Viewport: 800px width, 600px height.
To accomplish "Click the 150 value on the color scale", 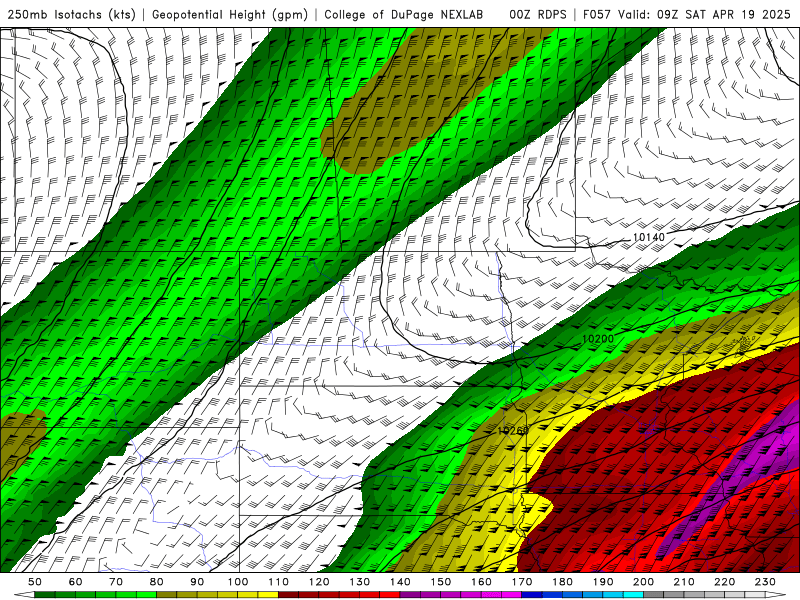I will click(x=441, y=582).
